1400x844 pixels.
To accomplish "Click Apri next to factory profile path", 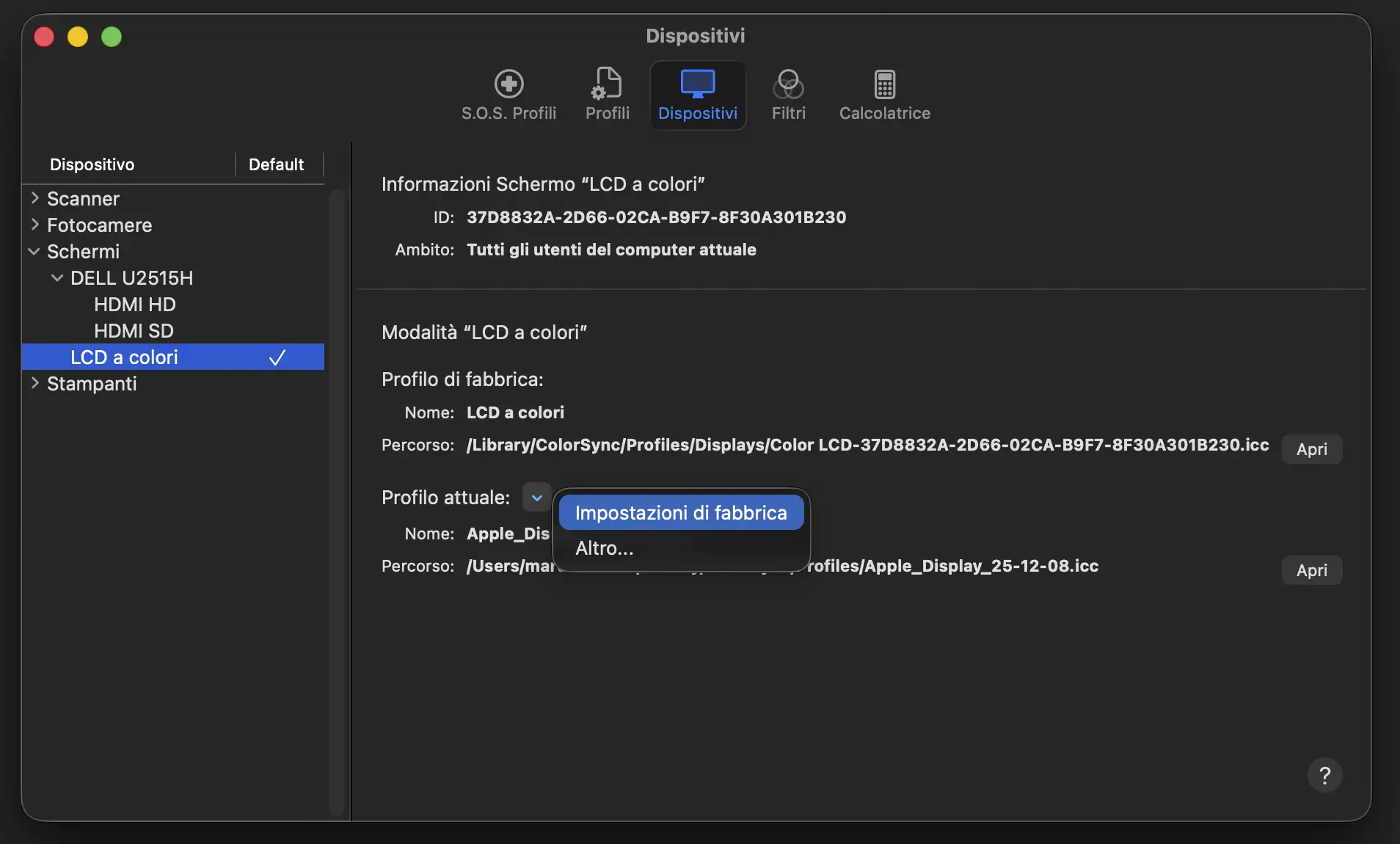I will [1311, 449].
